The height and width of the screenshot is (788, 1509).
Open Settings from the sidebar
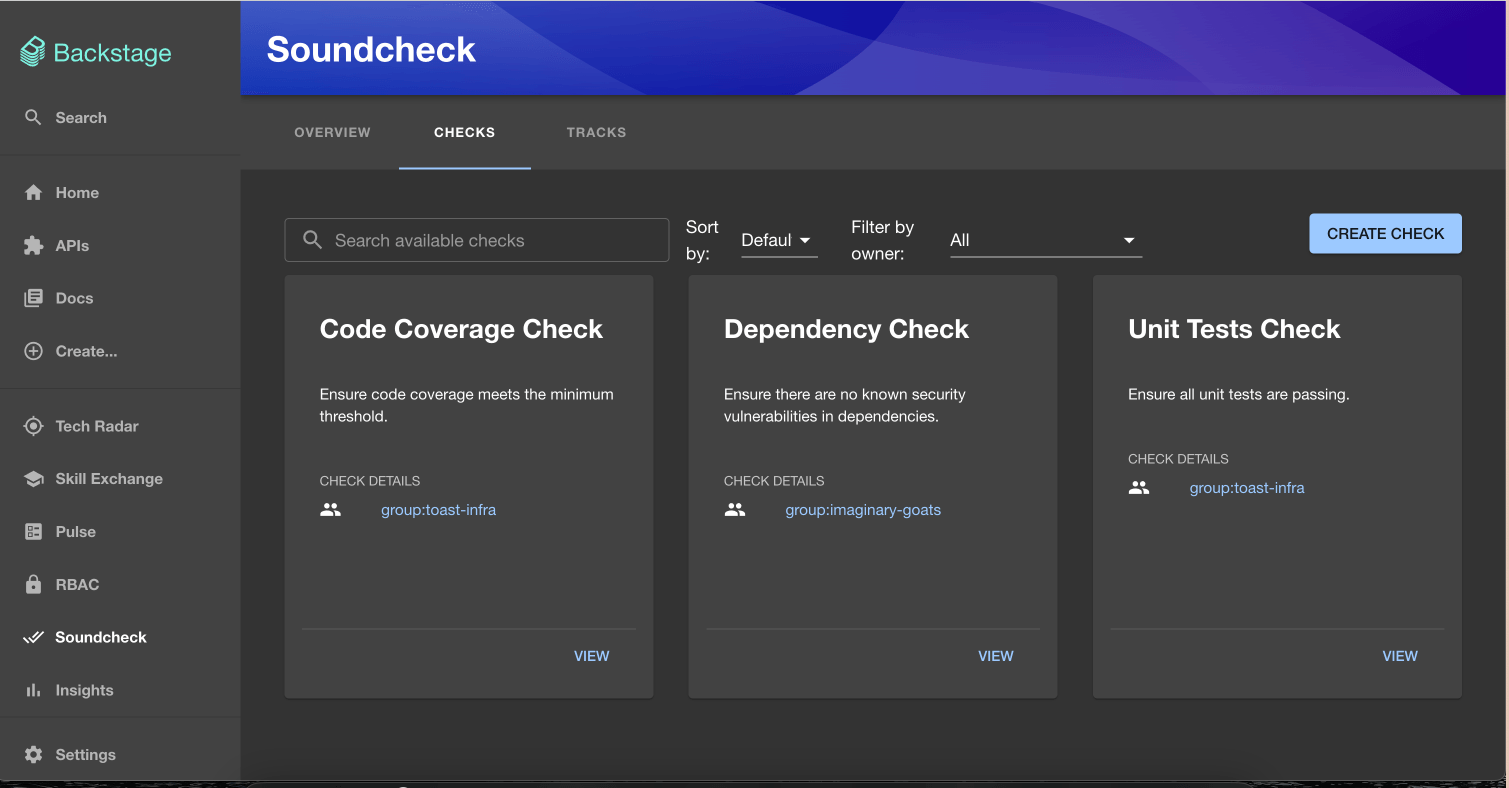(x=120, y=755)
